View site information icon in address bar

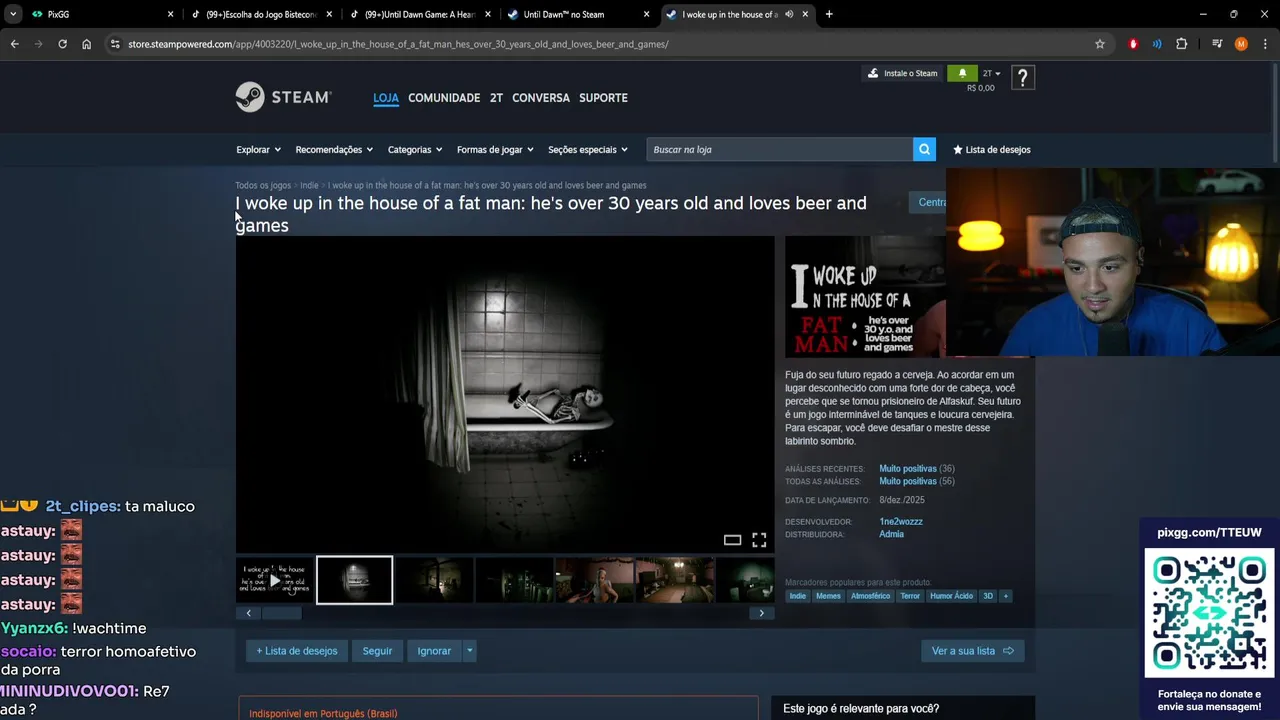(x=115, y=44)
